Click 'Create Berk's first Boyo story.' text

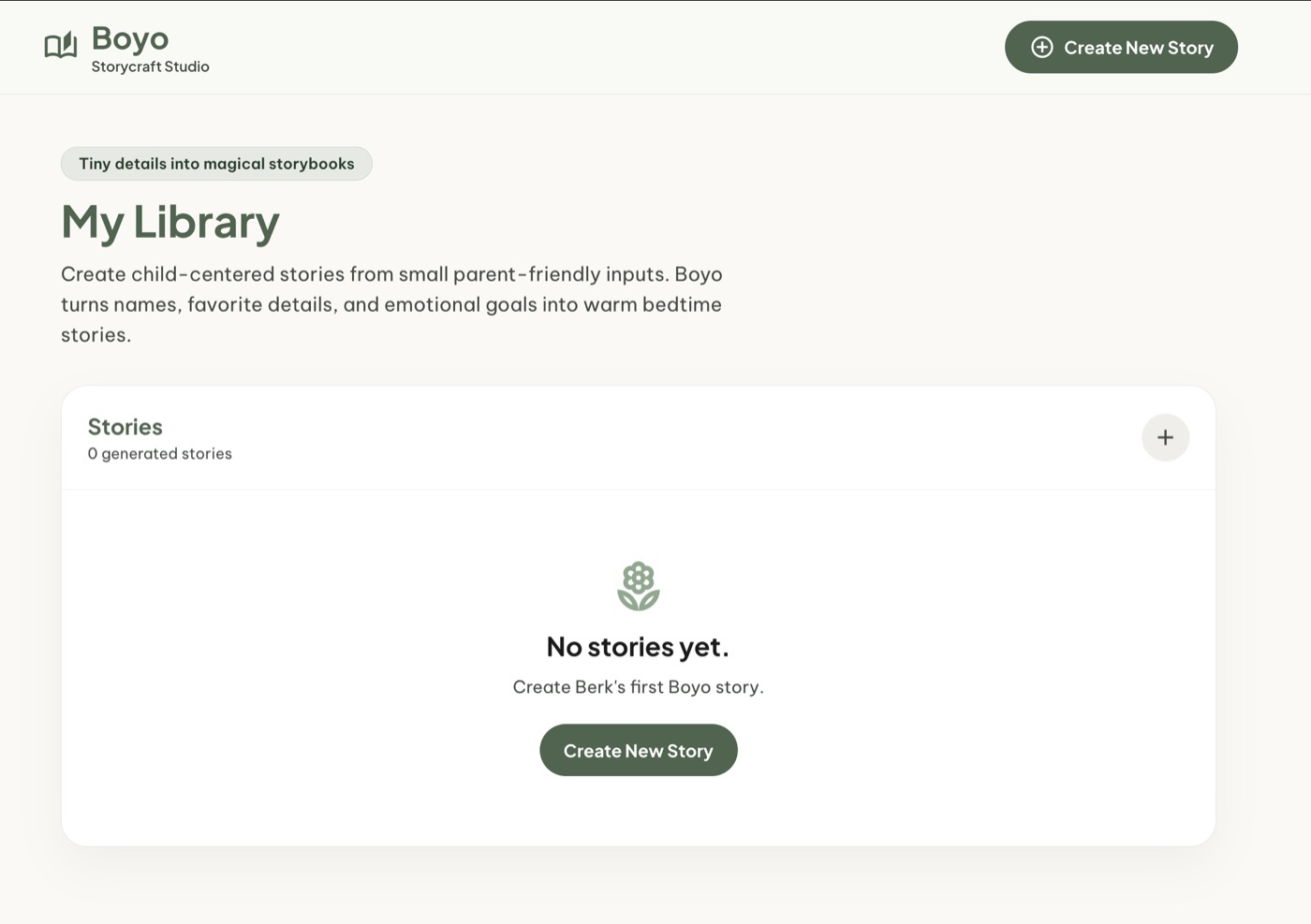(639, 687)
